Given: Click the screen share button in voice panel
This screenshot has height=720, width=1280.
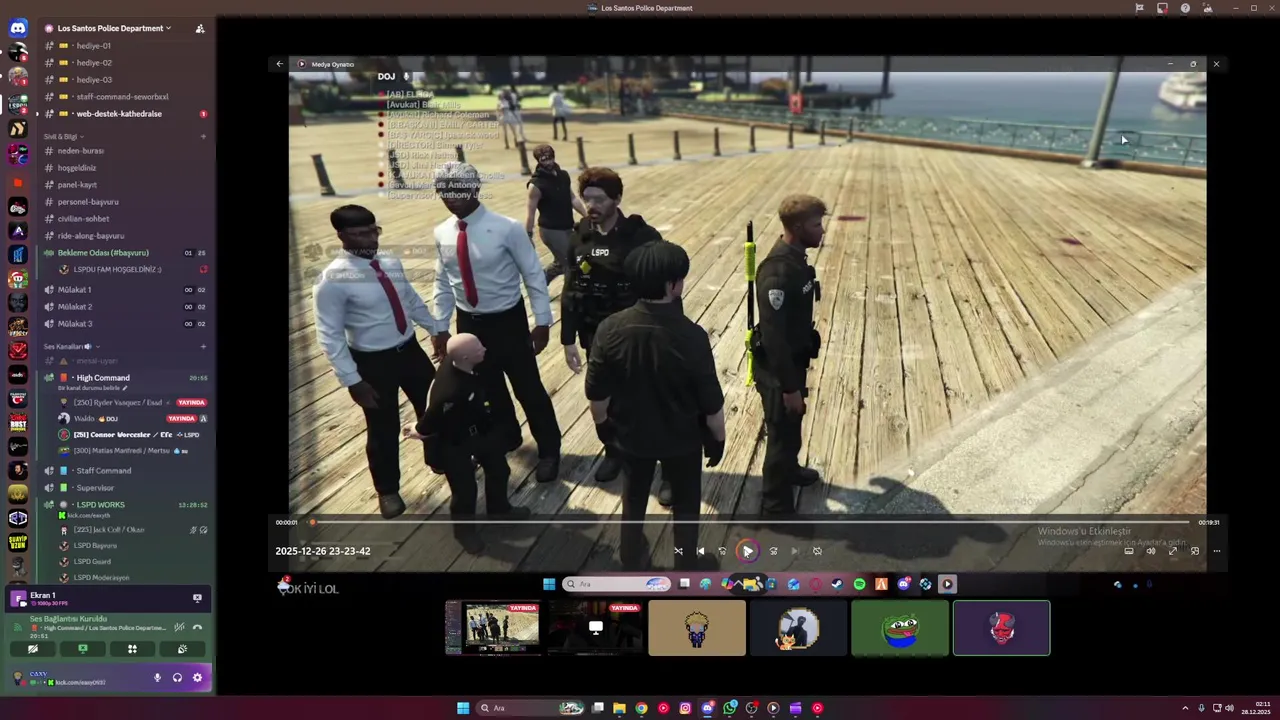Looking at the screenshot, I should tap(82, 649).
